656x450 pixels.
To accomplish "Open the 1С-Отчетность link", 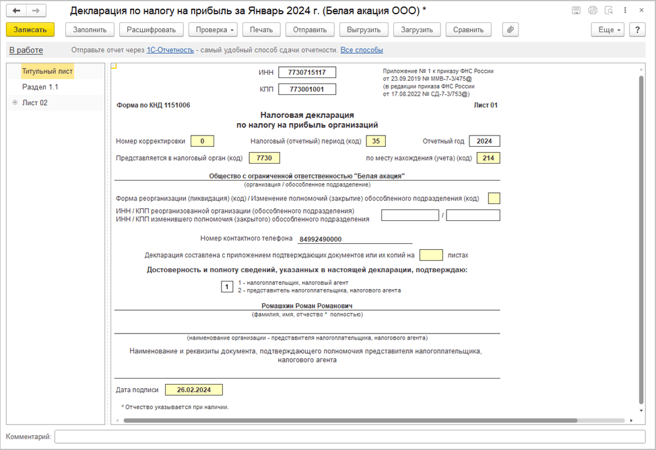I will (170, 50).
